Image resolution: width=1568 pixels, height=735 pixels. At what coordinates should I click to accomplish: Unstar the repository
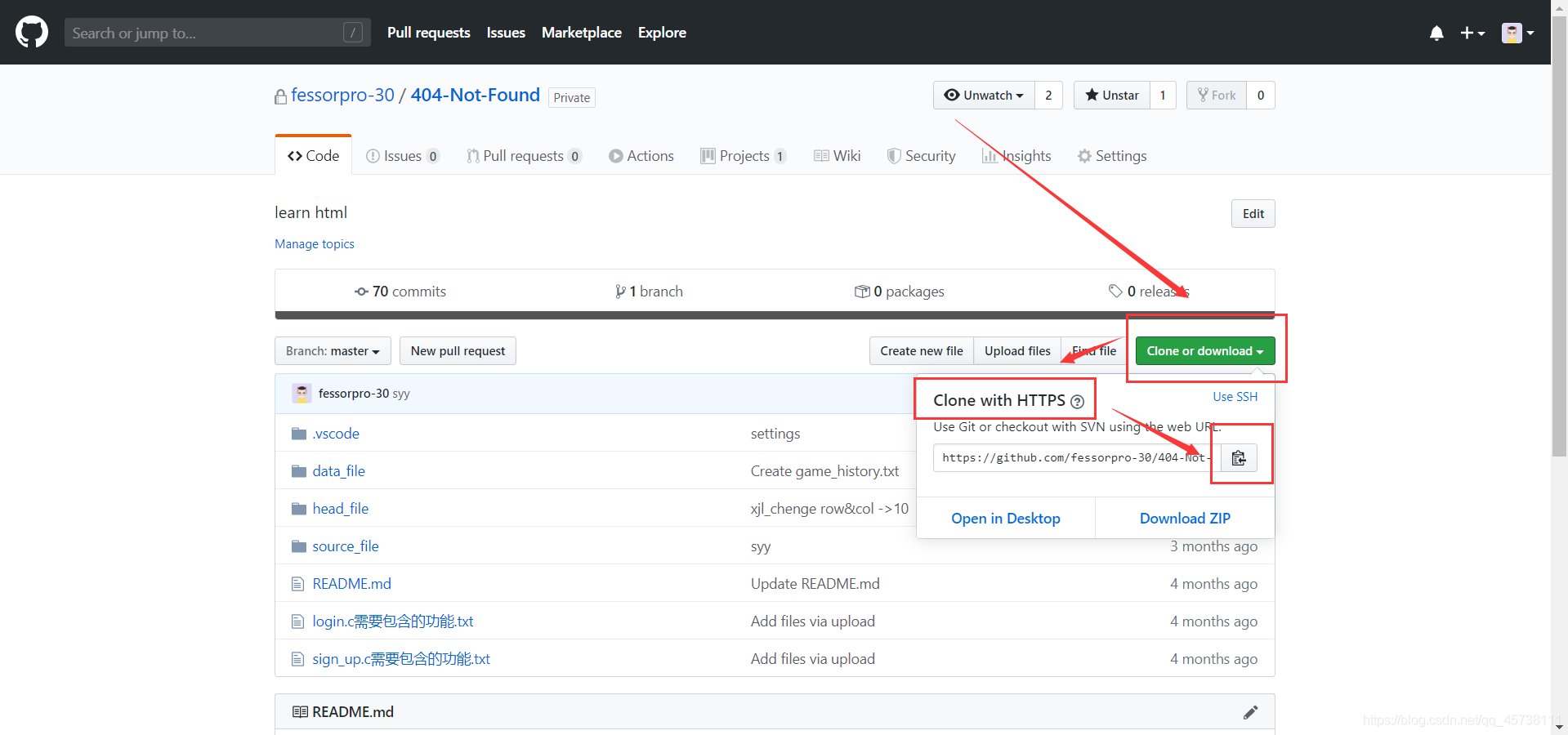(x=1111, y=96)
